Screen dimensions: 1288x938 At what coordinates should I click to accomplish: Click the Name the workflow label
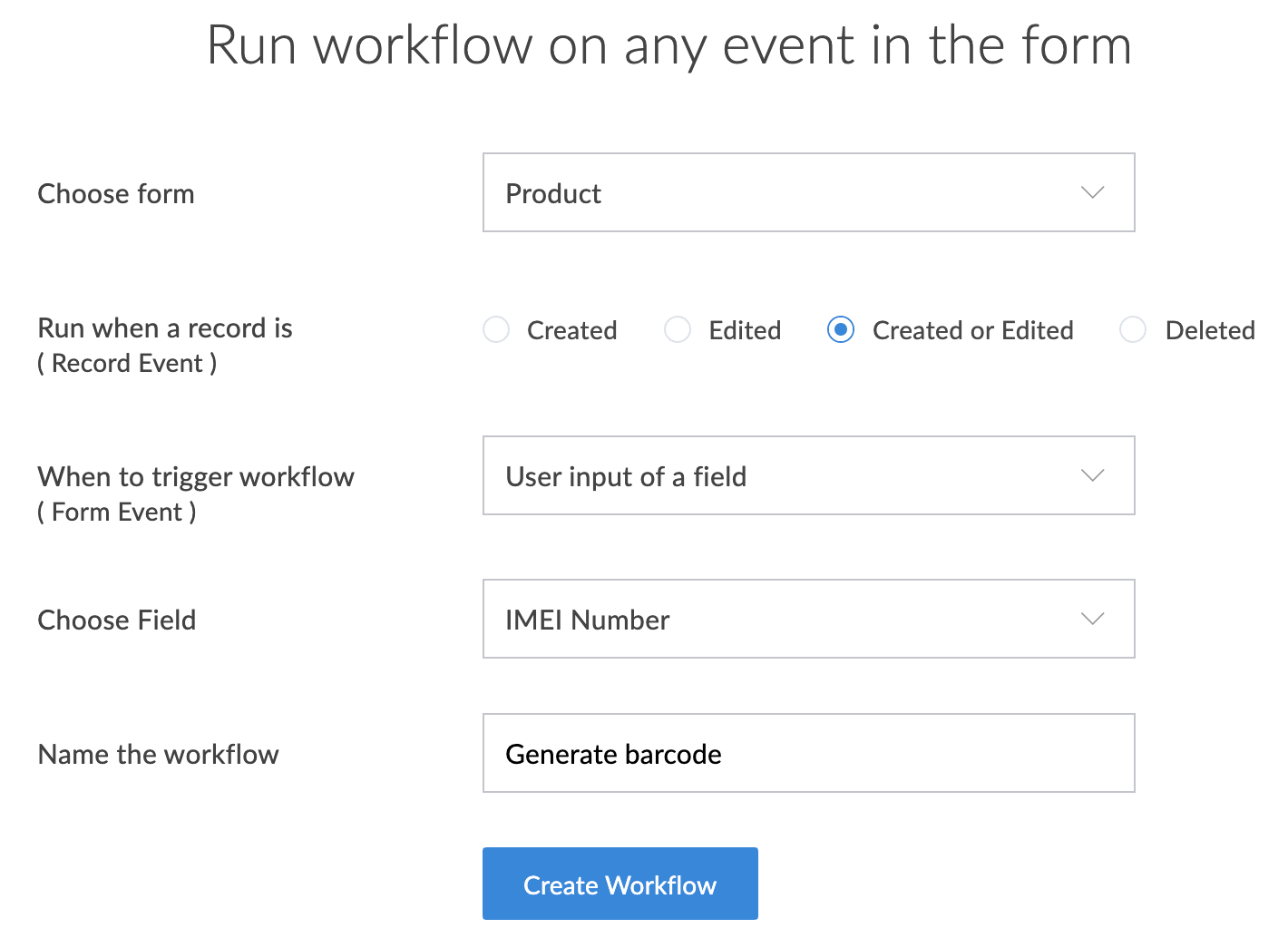(158, 754)
